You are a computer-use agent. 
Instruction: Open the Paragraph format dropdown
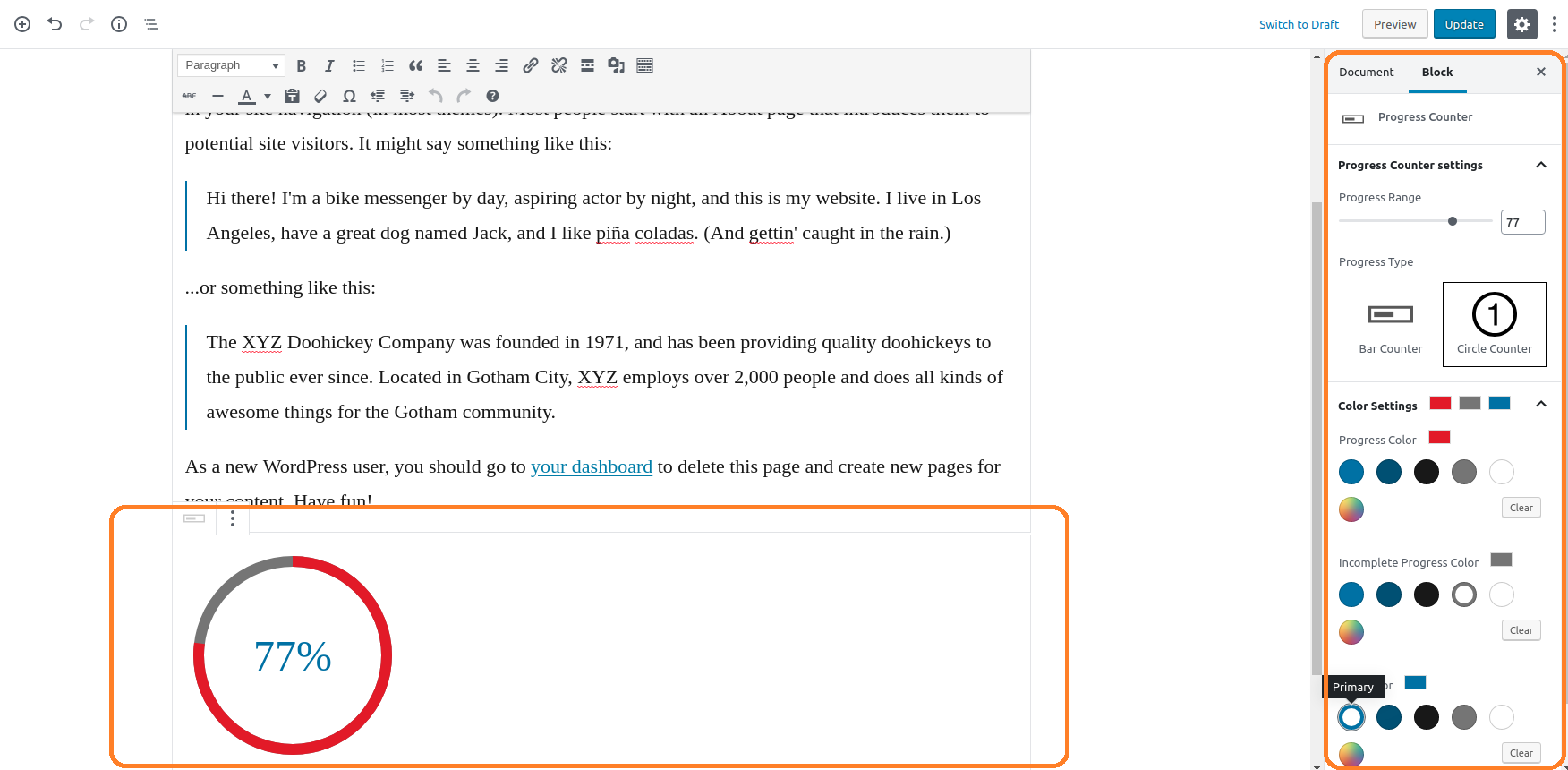[x=232, y=65]
